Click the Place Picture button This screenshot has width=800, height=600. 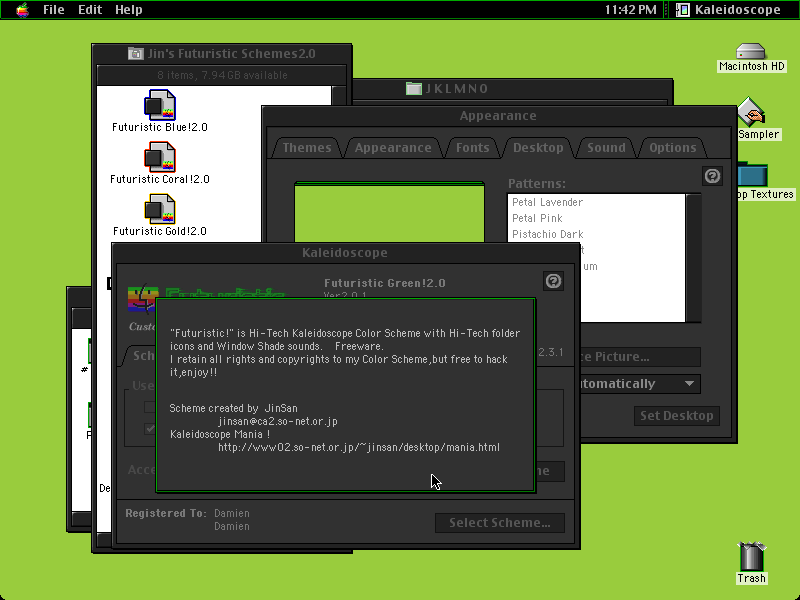click(x=640, y=357)
